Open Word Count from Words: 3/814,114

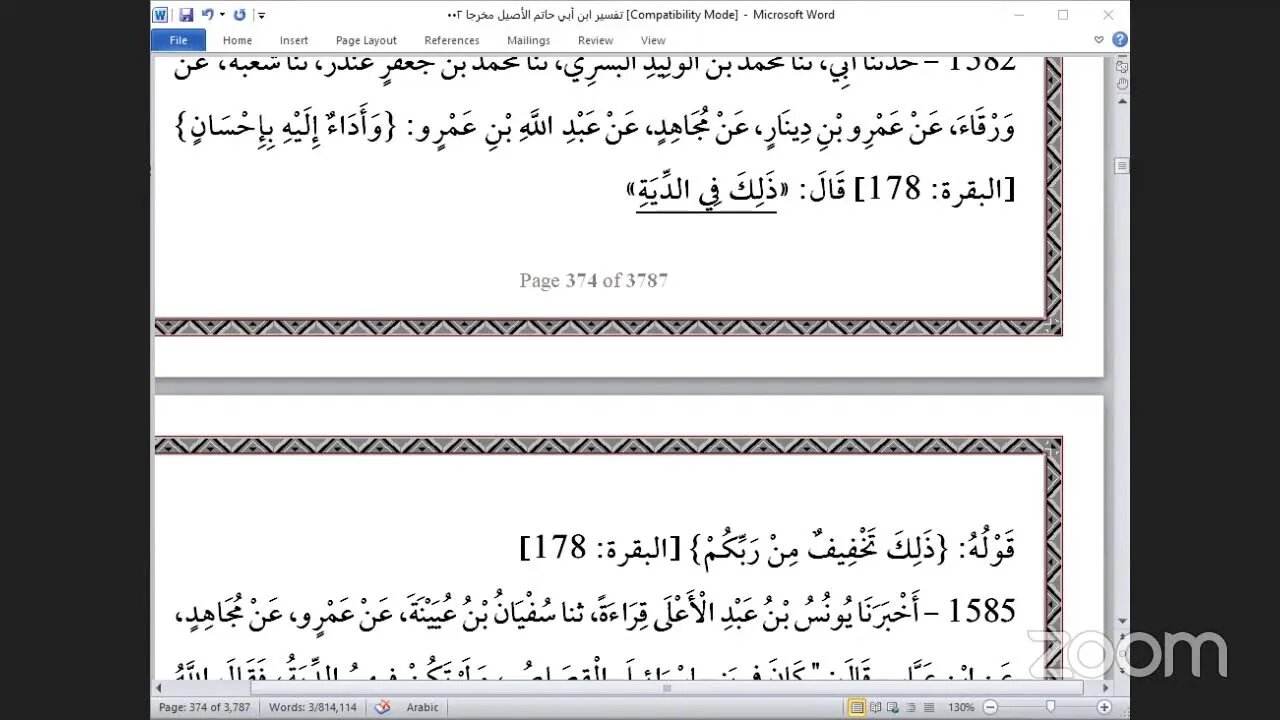313,707
